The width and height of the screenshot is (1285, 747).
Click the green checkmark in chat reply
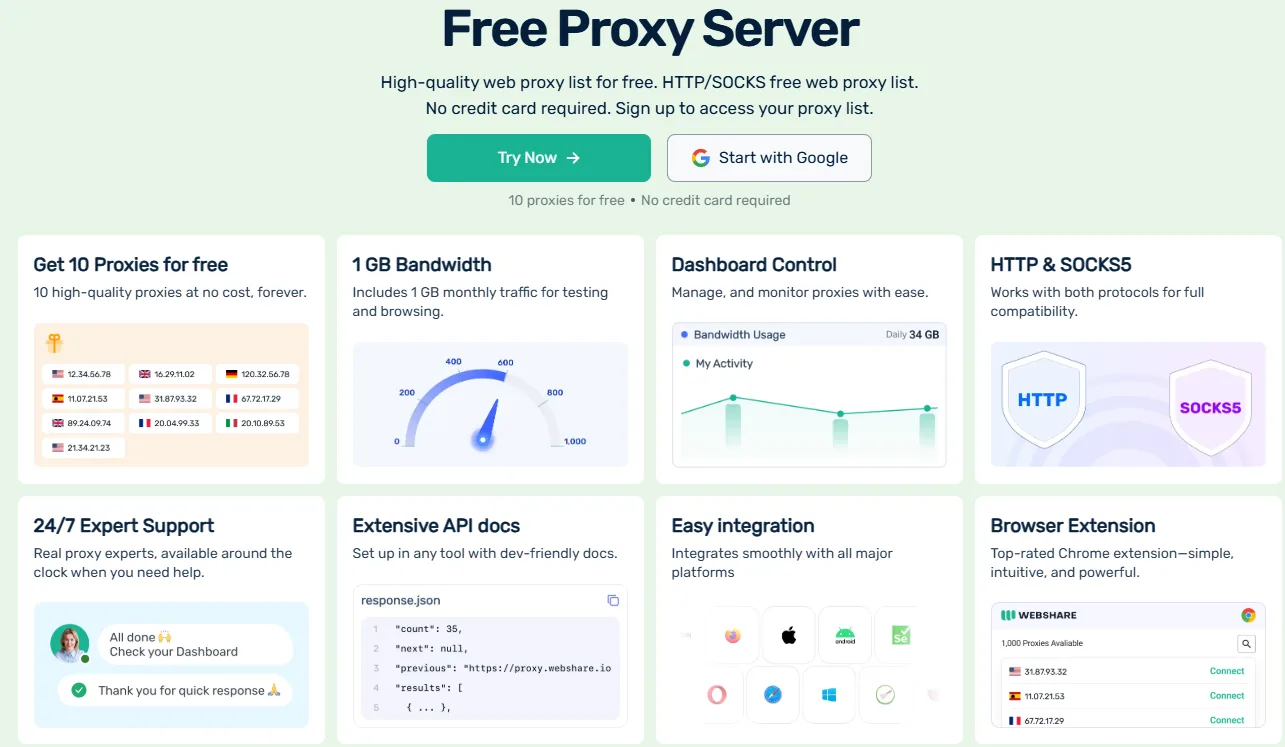[79, 690]
